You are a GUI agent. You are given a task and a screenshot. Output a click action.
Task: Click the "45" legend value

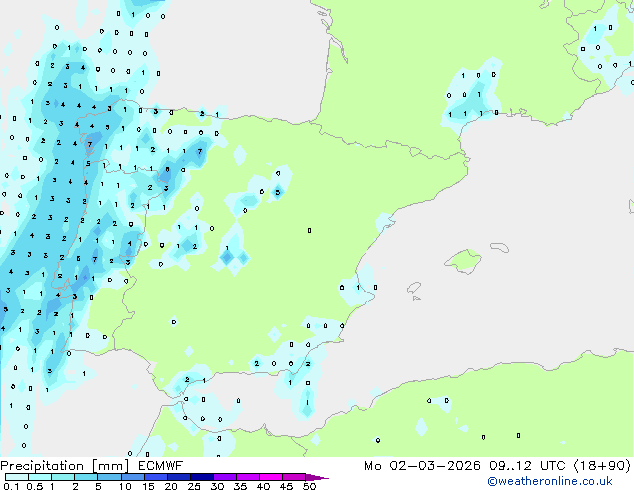point(287,486)
